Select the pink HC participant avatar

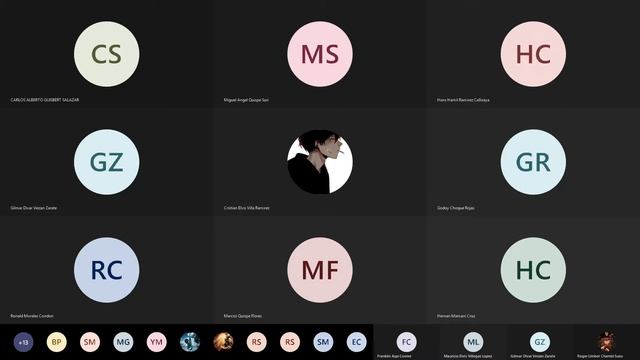pos(533,54)
